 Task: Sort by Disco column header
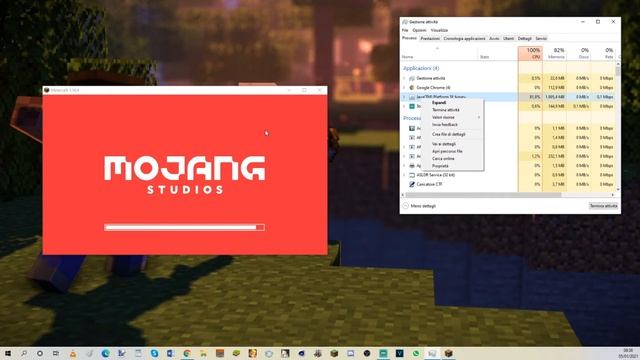578,53
